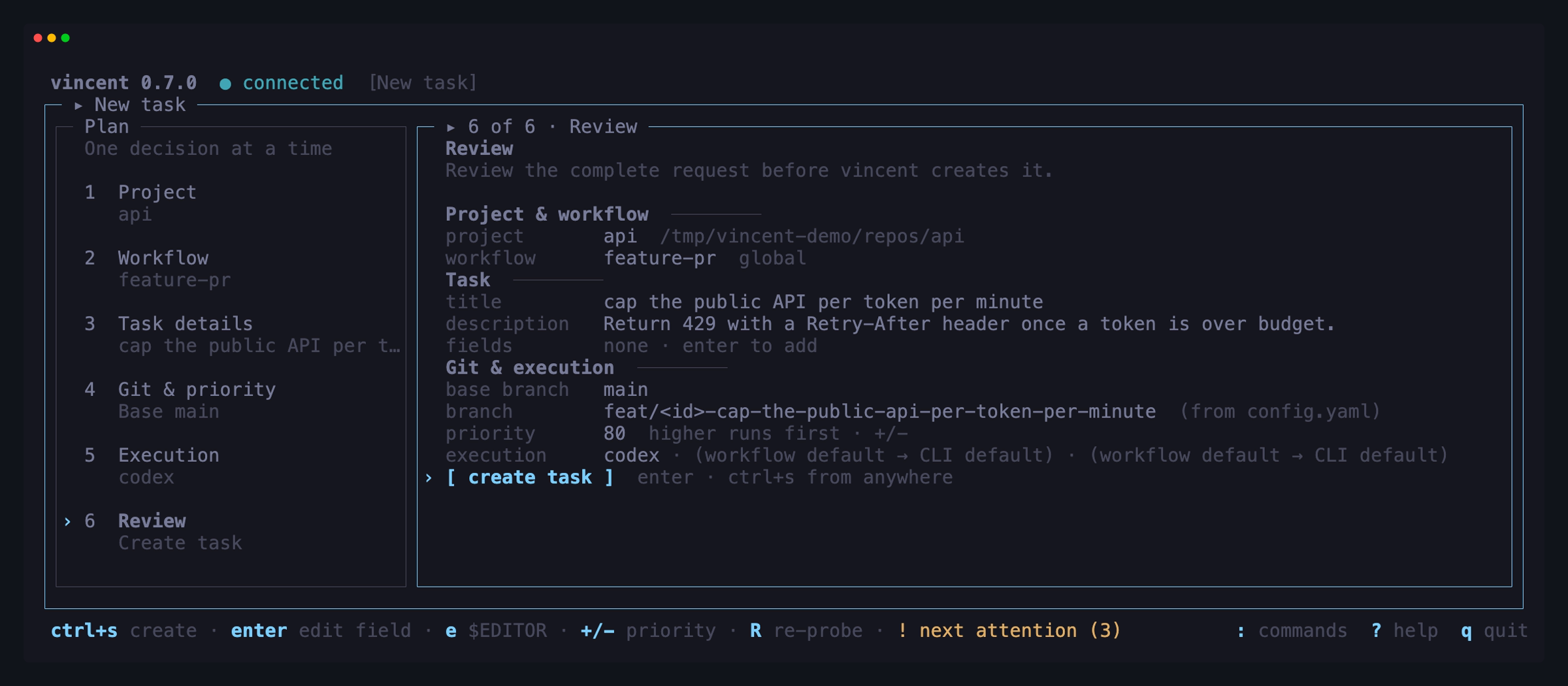The width and height of the screenshot is (1568, 686).
Task: Click the 'Git & execution' section heading
Action: (x=530, y=368)
